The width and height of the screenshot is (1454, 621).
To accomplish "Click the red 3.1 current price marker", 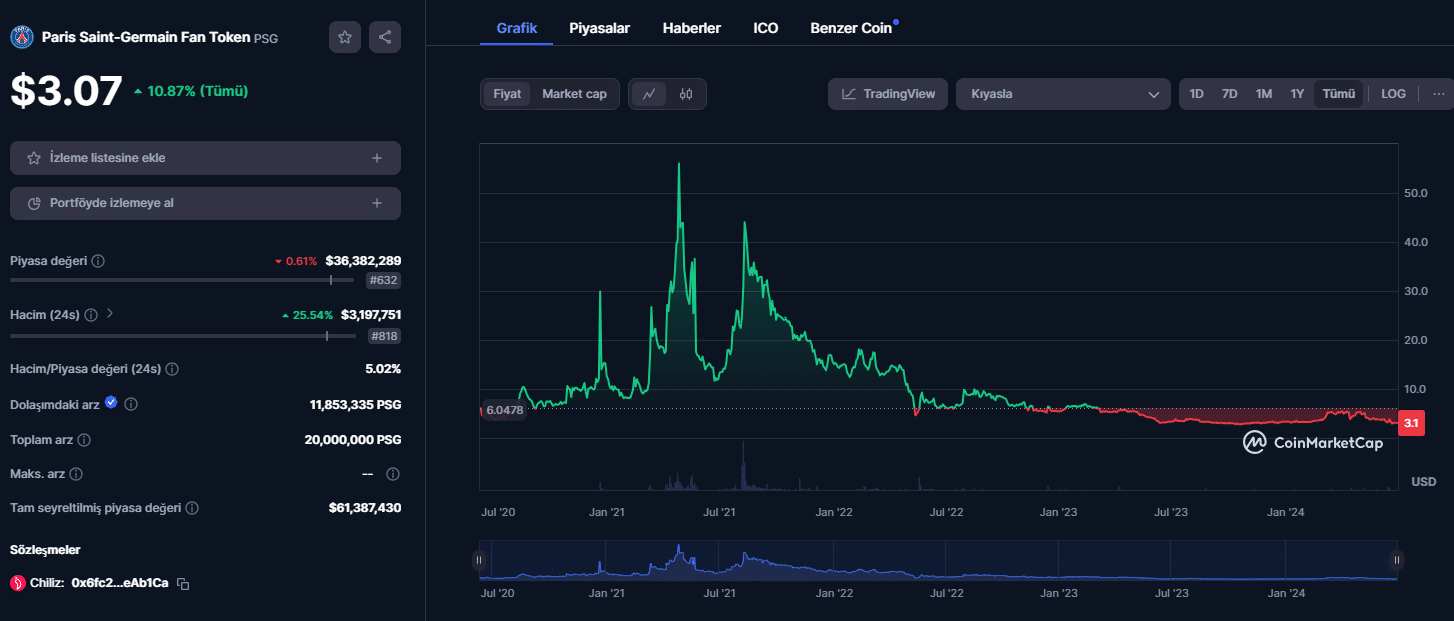I will click(1411, 424).
